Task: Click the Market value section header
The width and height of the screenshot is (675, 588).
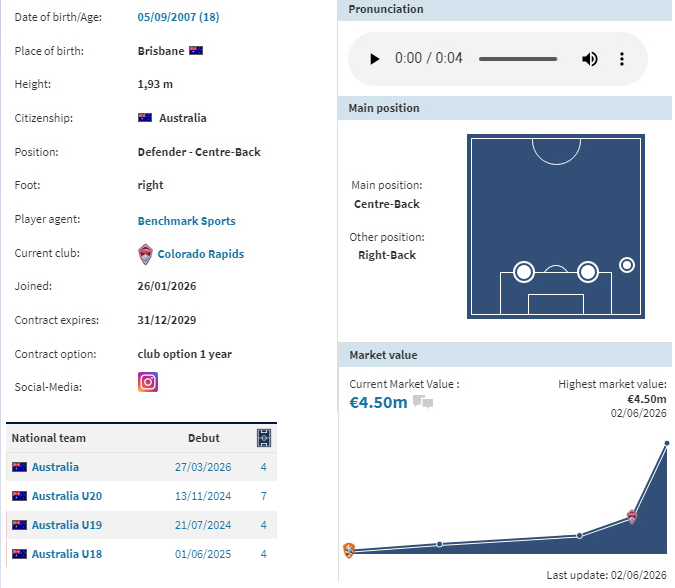Action: 505,355
